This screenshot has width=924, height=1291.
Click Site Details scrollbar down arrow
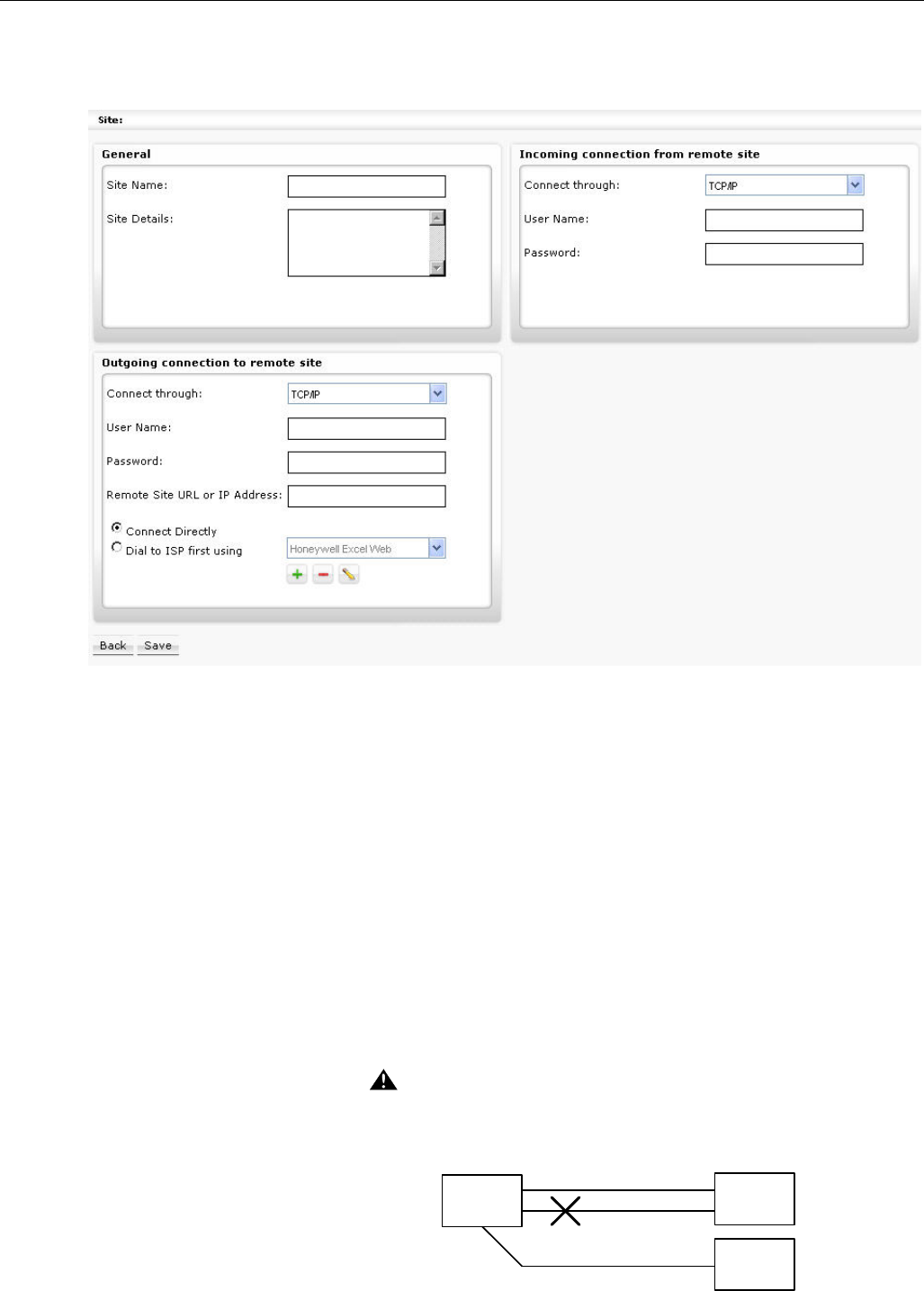click(x=437, y=267)
